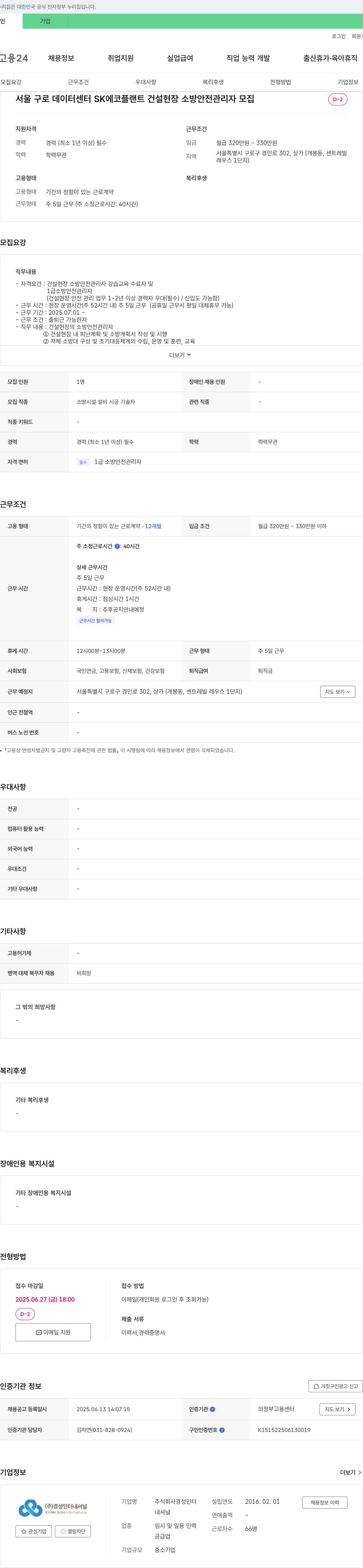This screenshot has height=1568, width=363.
Task: Apply using 이메일 지원 button
Action: click(x=53, y=1332)
